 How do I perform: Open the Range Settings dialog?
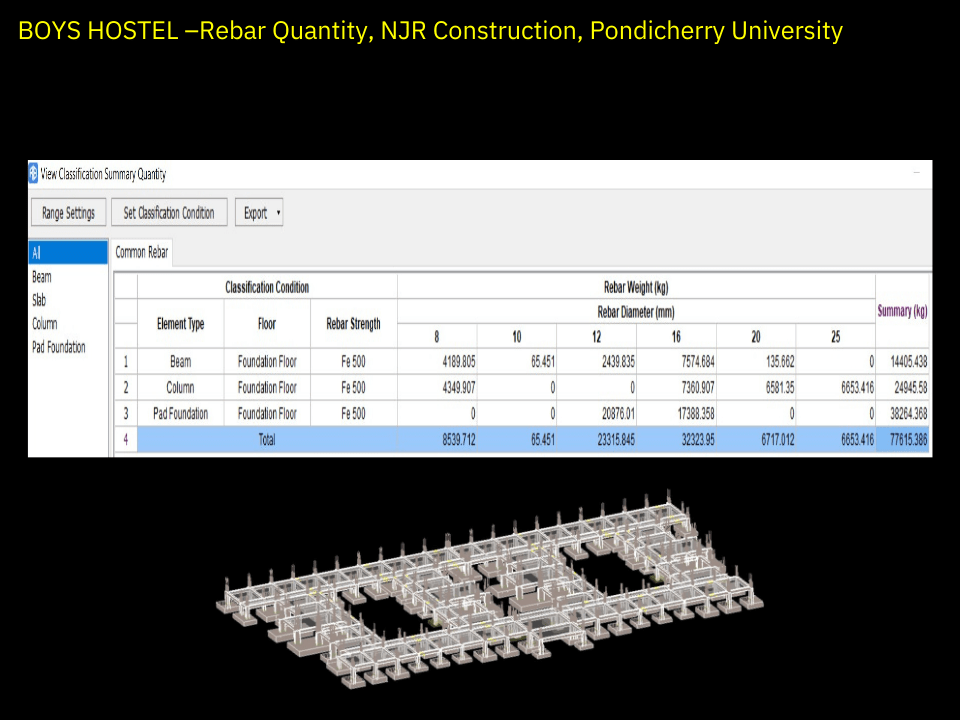pyautogui.click(x=69, y=212)
